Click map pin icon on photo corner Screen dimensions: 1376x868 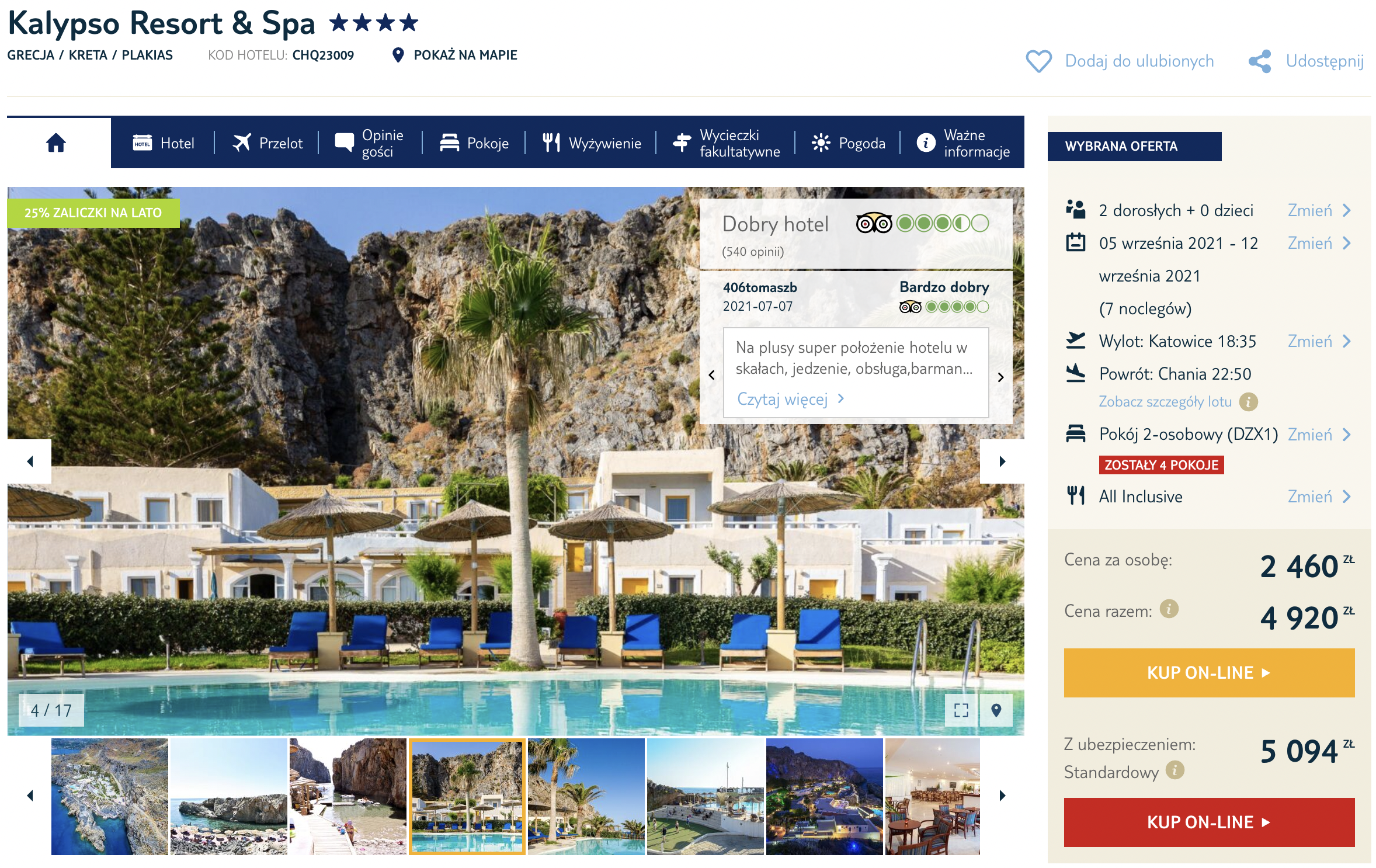pyautogui.click(x=996, y=710)
